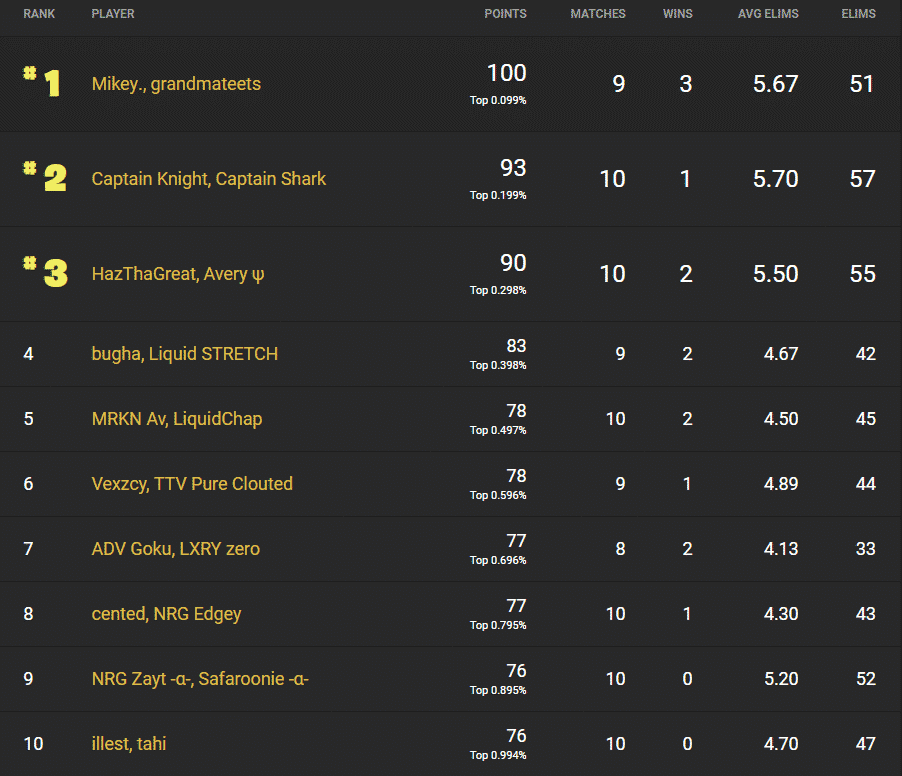Screen dimensions: 902x776
Task: Select the rank number 4 marker
Action: click(28, 353)
